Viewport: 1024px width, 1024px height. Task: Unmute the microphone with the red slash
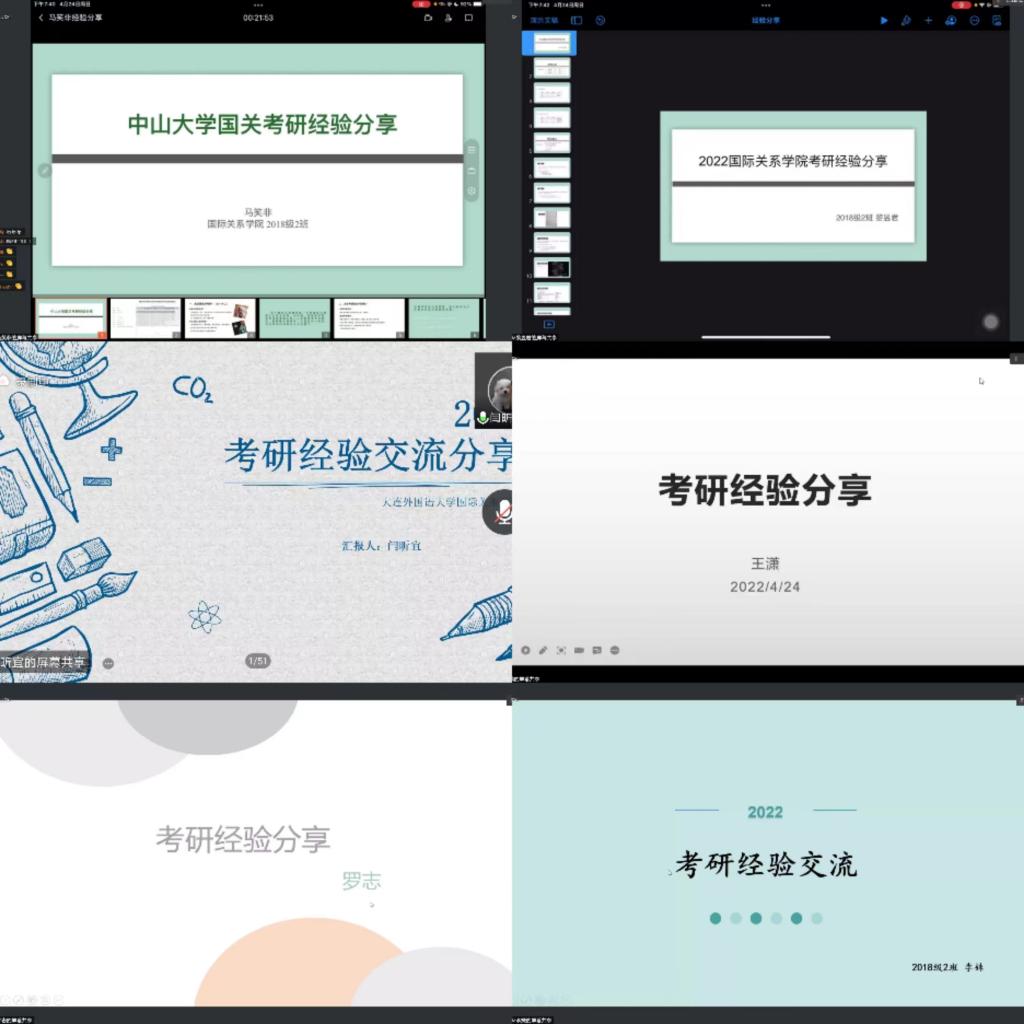pos(502,512)
